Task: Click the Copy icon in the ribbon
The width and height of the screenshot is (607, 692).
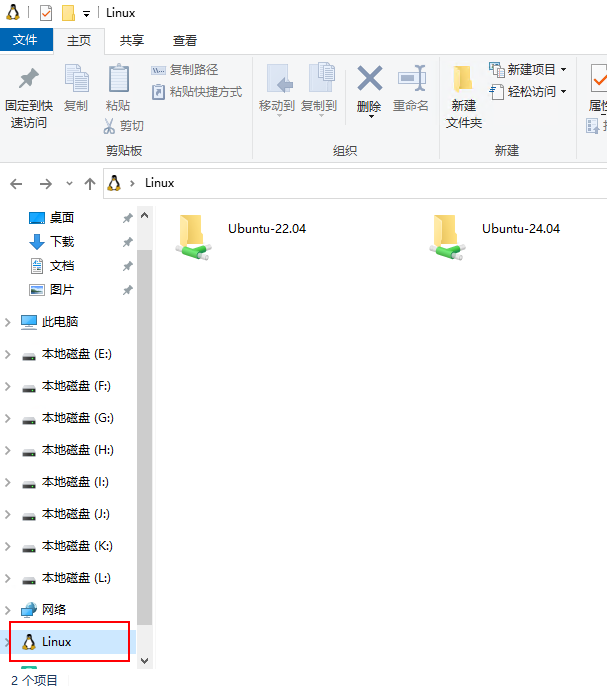Action: click(x=76, y=78)
